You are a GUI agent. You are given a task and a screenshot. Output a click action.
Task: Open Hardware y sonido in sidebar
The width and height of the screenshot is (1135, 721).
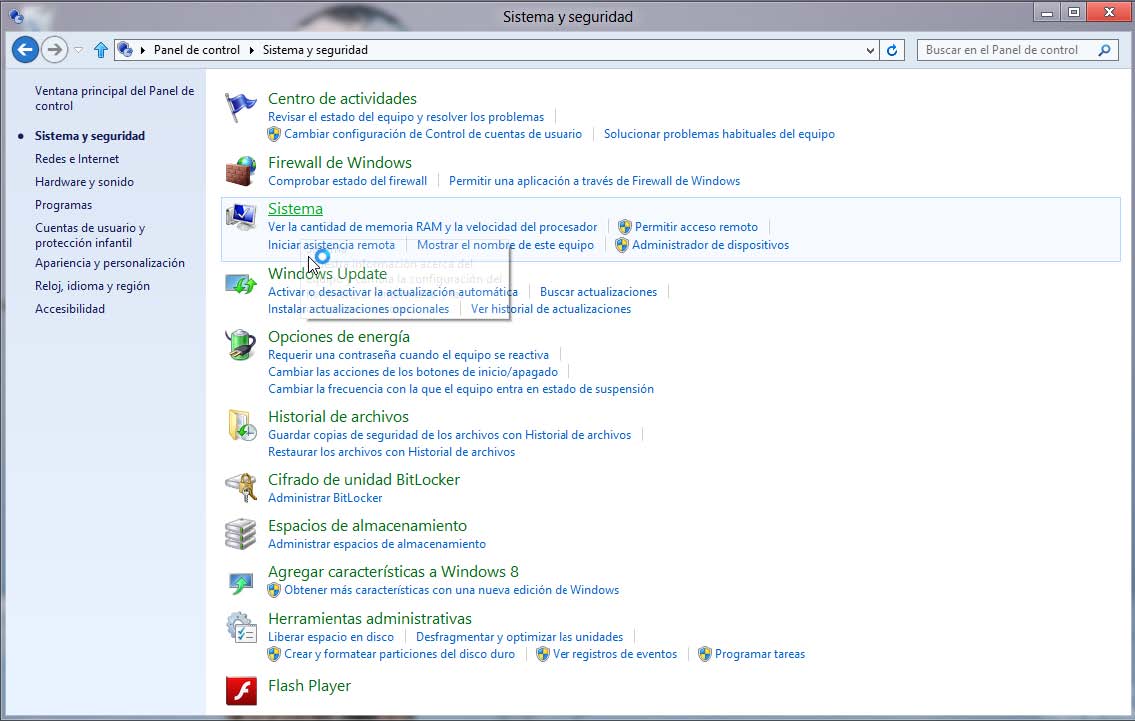[x=84, y=182]
